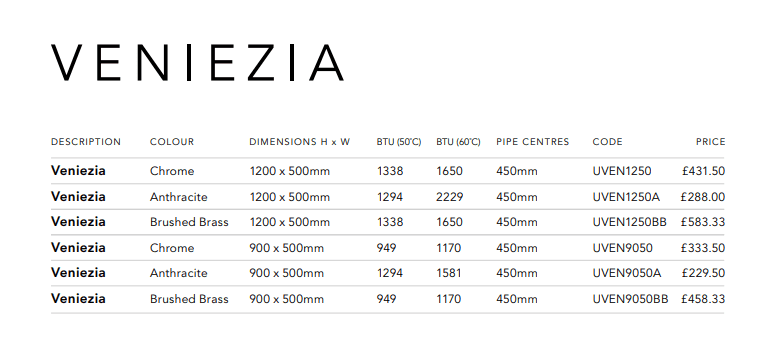Click the £229.50 price
This screenshot has width=777, height=363.
point(703,273)
